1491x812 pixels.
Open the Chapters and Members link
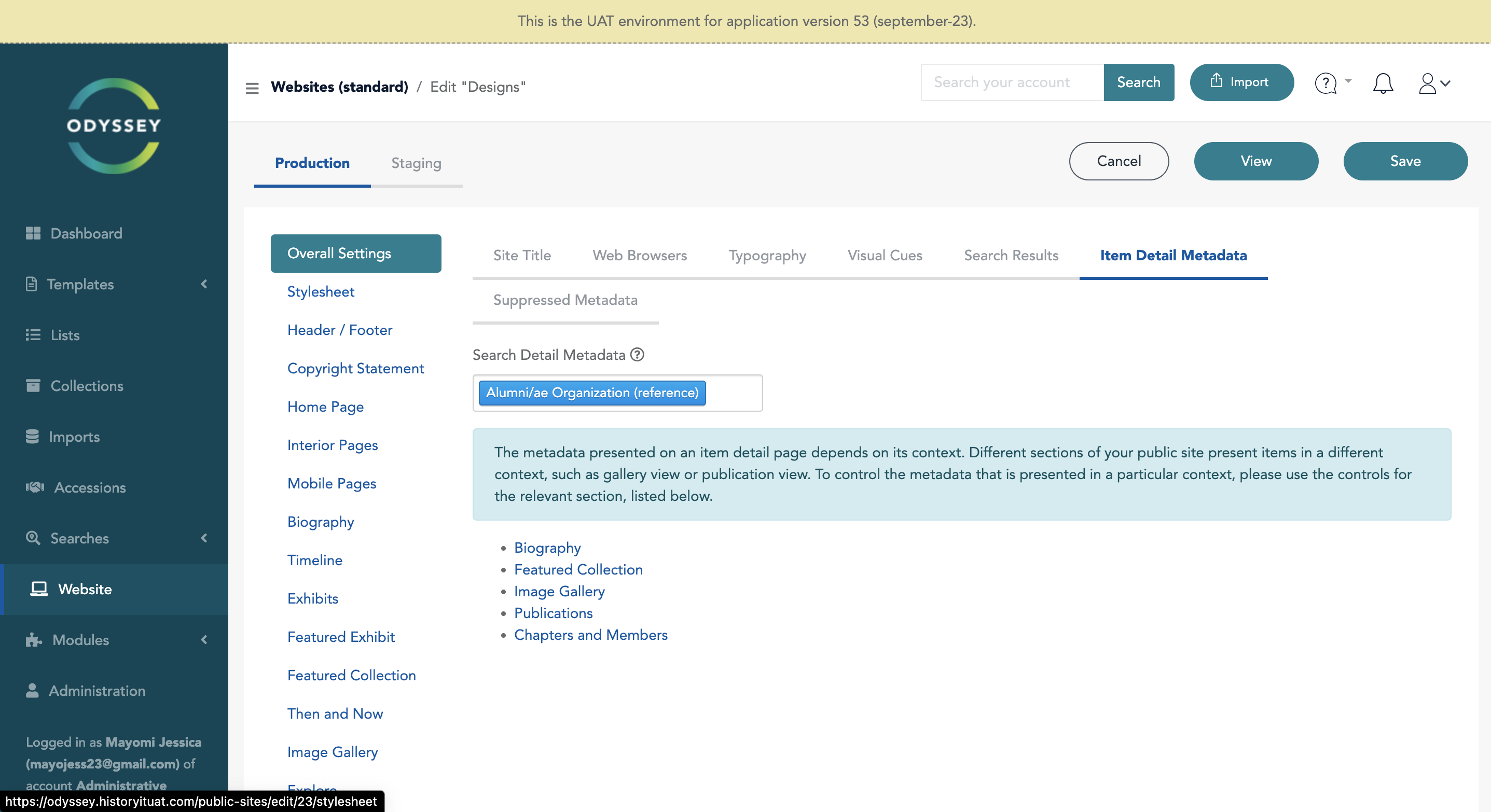coord(590,635)
